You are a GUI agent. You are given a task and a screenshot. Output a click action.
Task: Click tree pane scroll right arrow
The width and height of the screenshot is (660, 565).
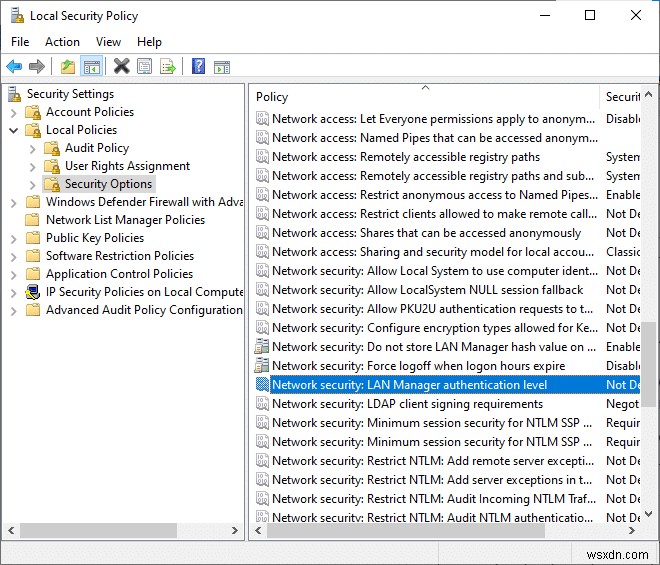click(234, 530)
